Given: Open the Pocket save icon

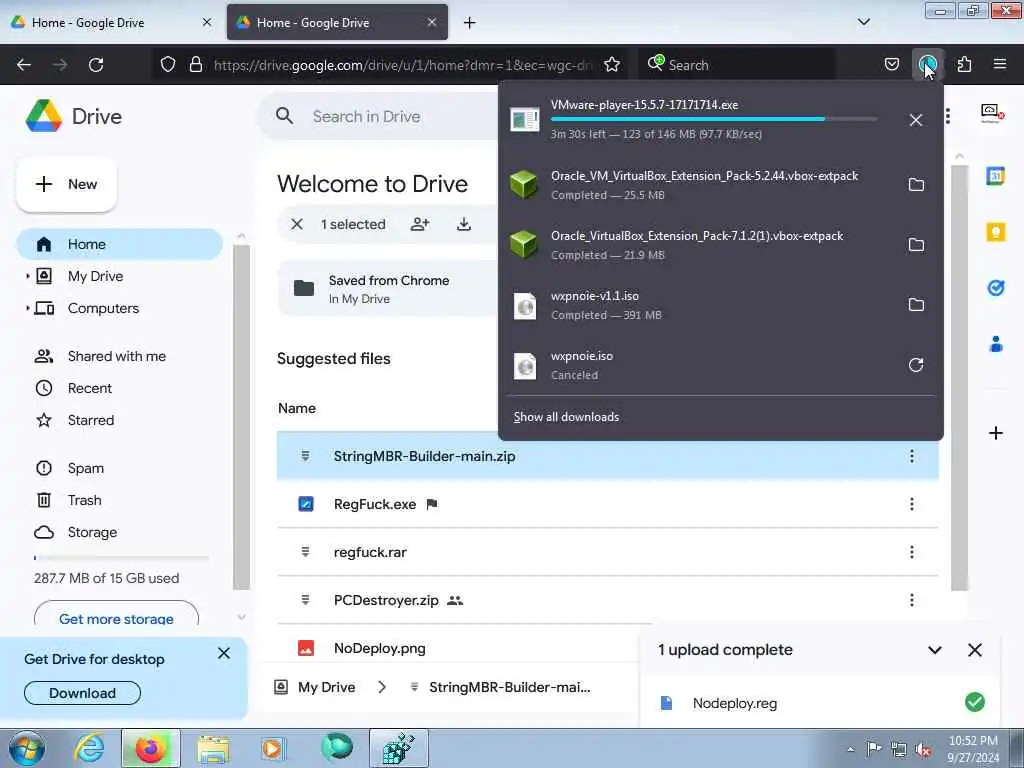Looking at the screenshot, I should [x=891, y=65].
